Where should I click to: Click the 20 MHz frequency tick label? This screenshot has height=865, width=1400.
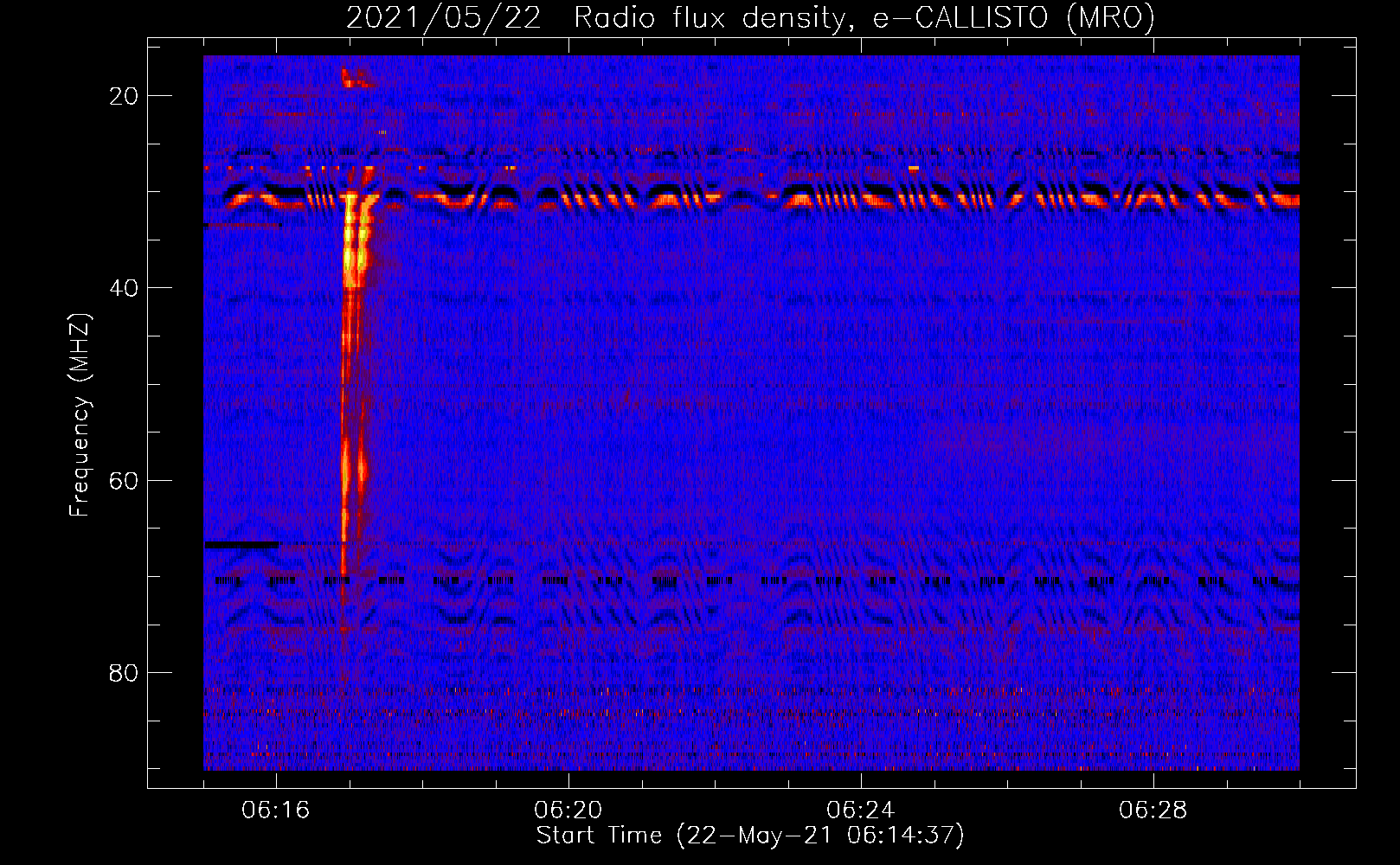pos(124,96)
